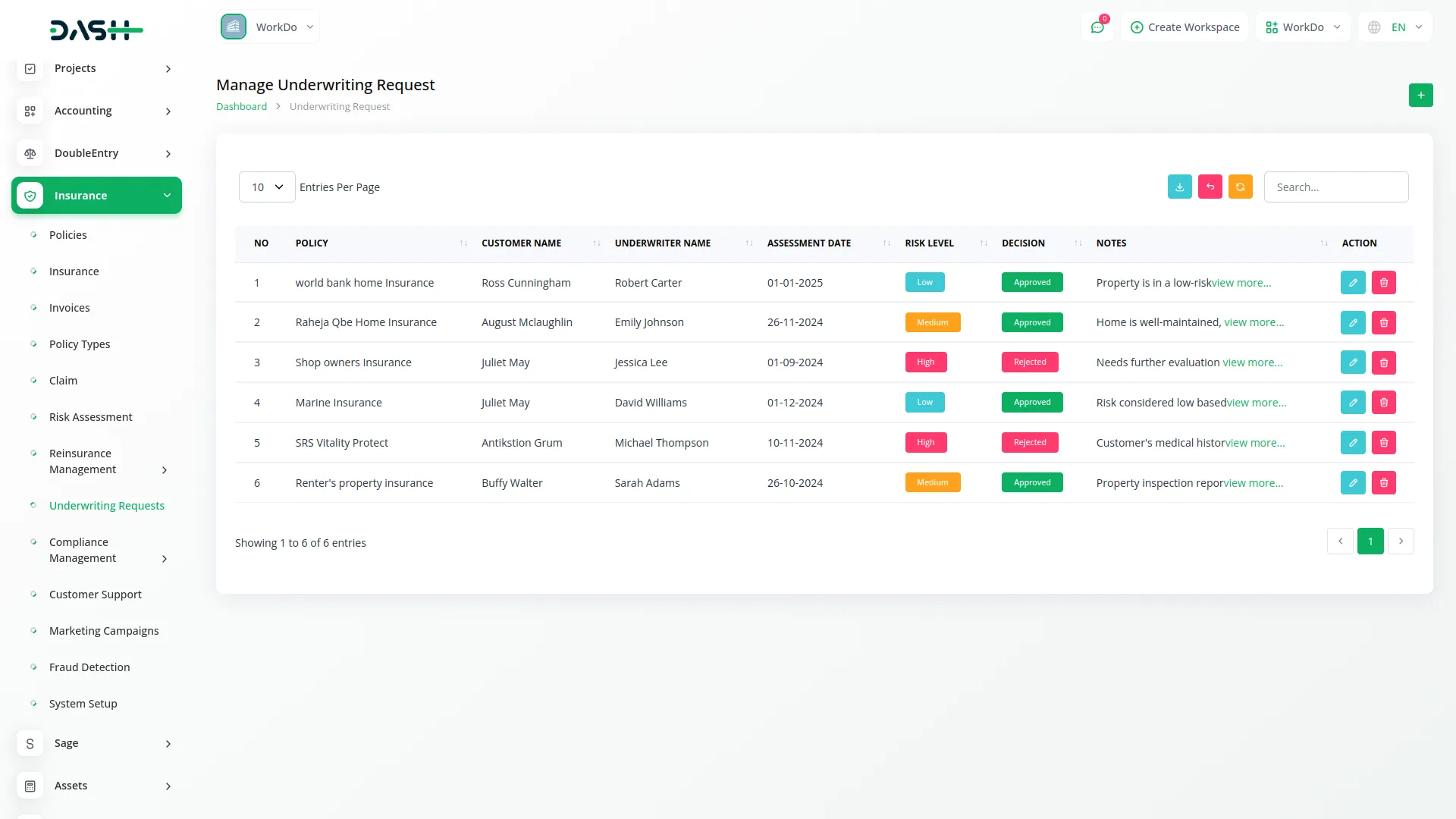Click the pink undo icon near search
This screenshot has width=1456, height=819.
1210,187
